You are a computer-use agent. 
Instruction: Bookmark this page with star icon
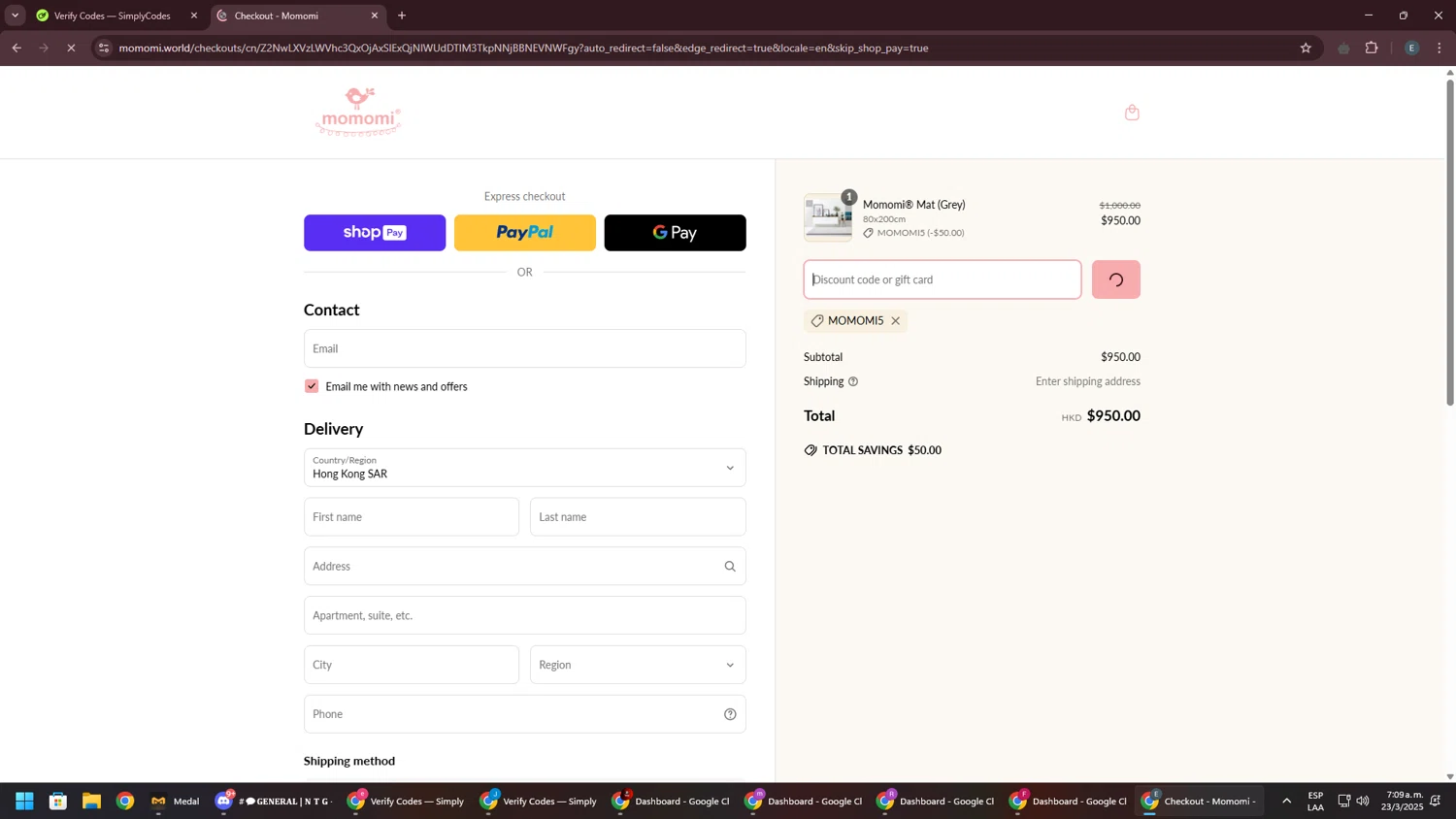coord(1306,48)
